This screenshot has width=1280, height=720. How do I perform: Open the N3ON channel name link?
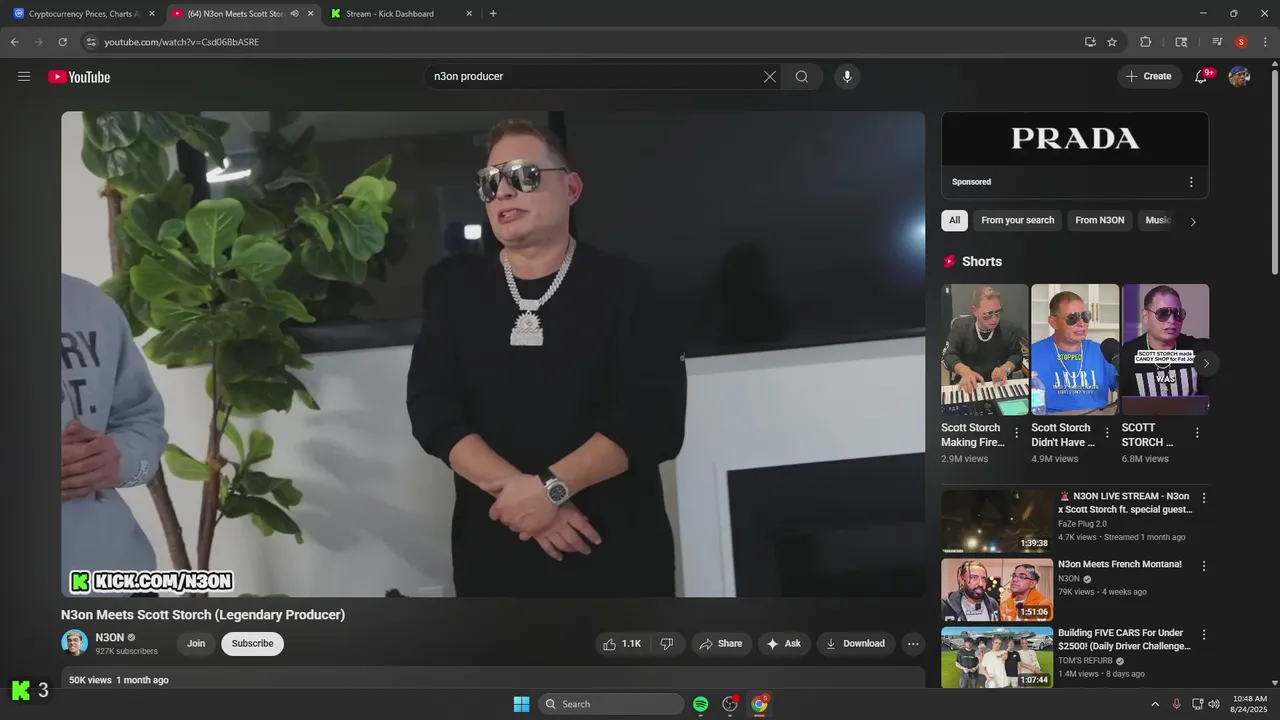110,638
